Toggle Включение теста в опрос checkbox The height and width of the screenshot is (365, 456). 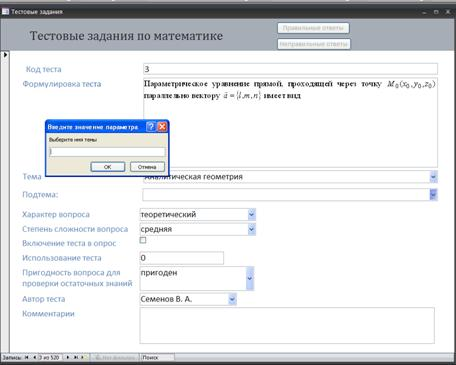coord(143,240)
